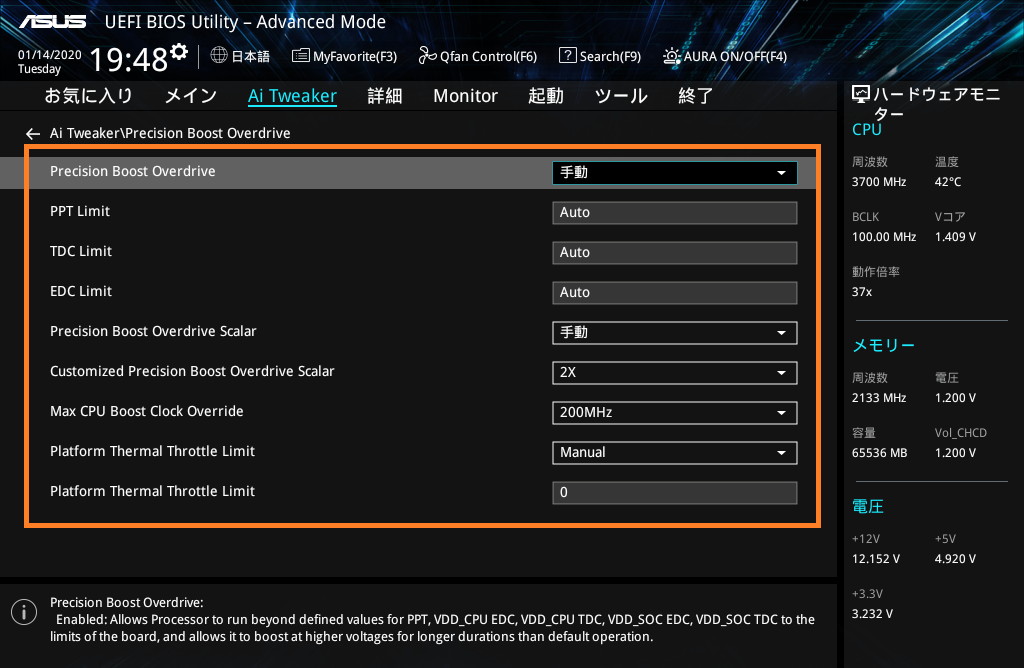The image size is (1024, 668).
Task: Click the 2133 MHz memory frequency value
Action: pos(879,398)
